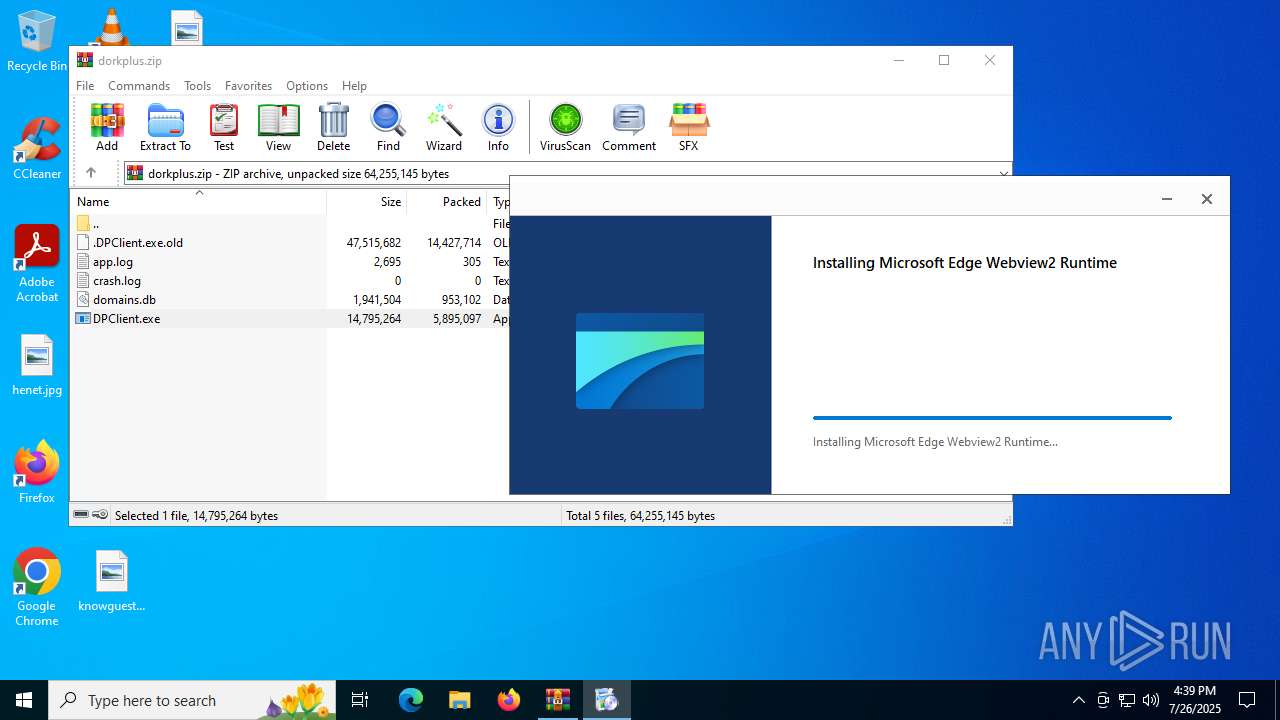Image resolution: width=1280 pixels, height=720 pixels.
Task: Click the Find toolbar icon
Action: 388,127
